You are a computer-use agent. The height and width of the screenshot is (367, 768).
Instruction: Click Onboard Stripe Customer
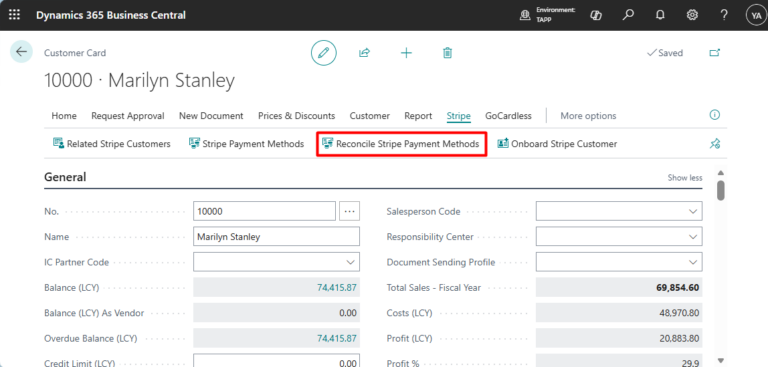[x=557, y=144]
